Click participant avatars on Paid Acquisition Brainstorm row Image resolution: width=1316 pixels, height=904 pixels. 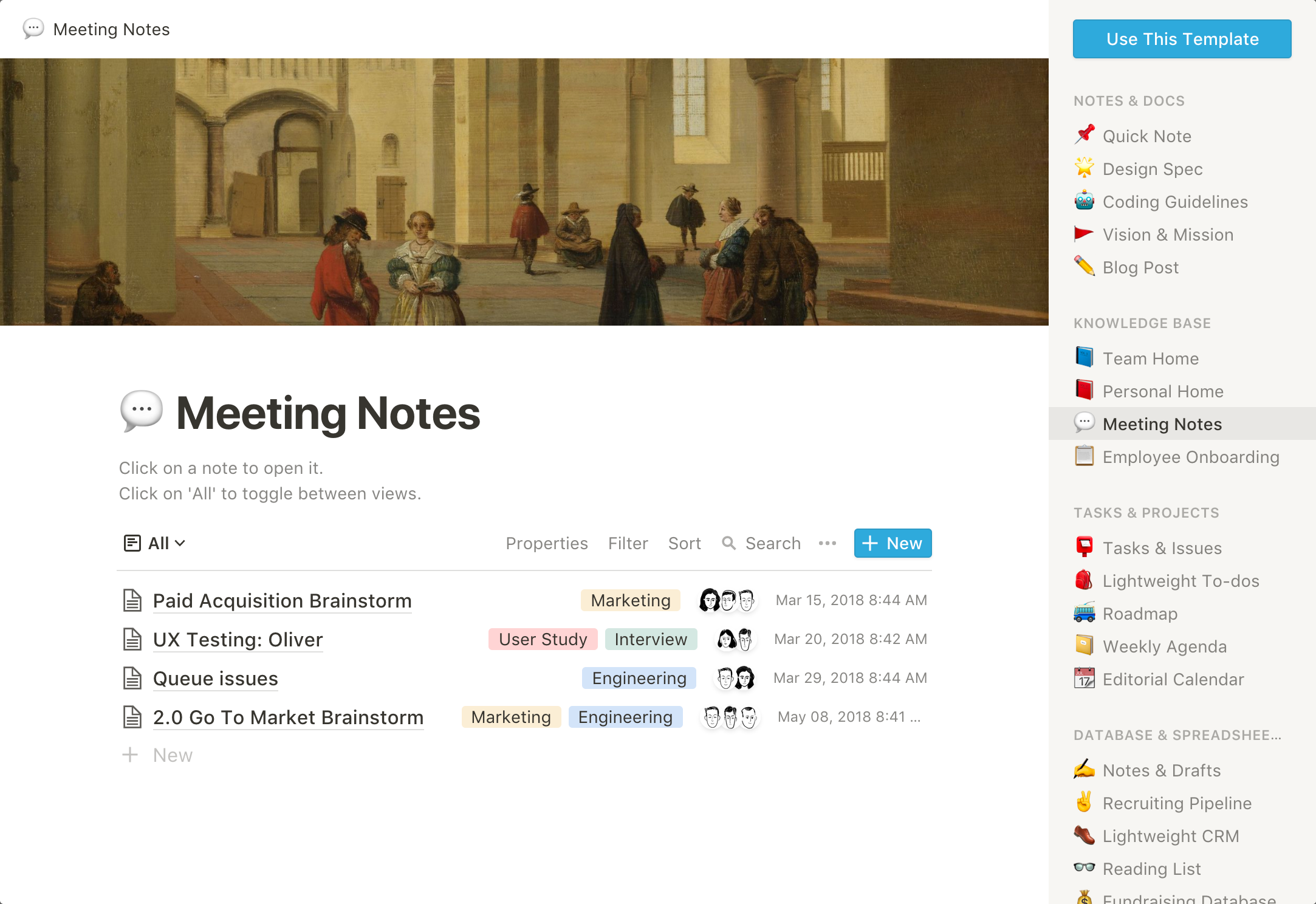tap(728, 600)
